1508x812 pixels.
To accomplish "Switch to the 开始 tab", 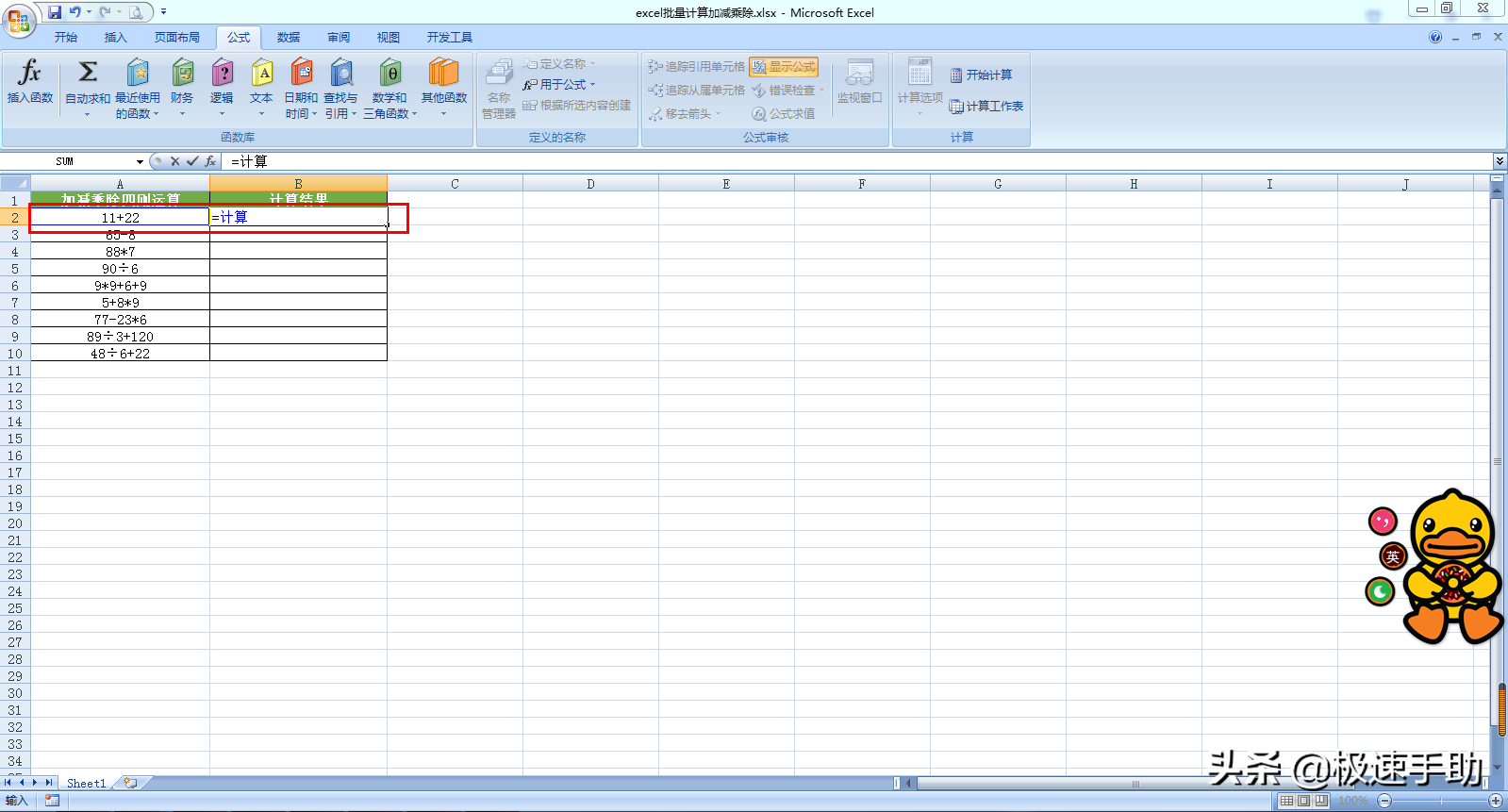I will pyautogui.click(x=66, y=38).
